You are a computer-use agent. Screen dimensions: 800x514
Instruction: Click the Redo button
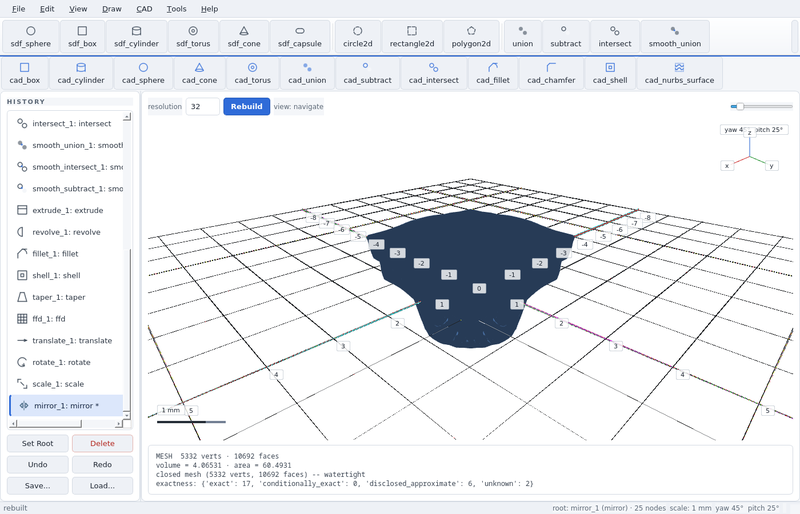click(x=102, y=464)
